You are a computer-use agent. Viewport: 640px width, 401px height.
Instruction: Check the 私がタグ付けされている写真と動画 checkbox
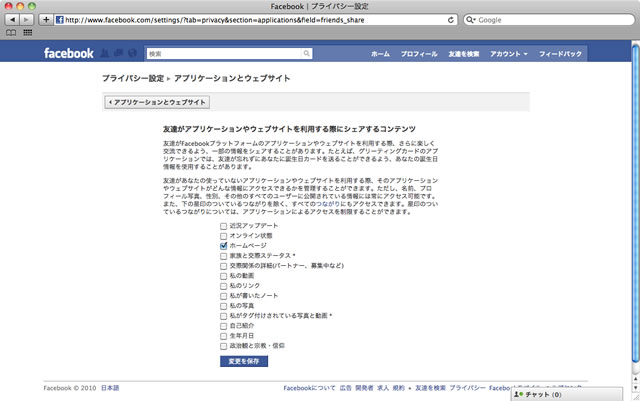coord(223,316)
